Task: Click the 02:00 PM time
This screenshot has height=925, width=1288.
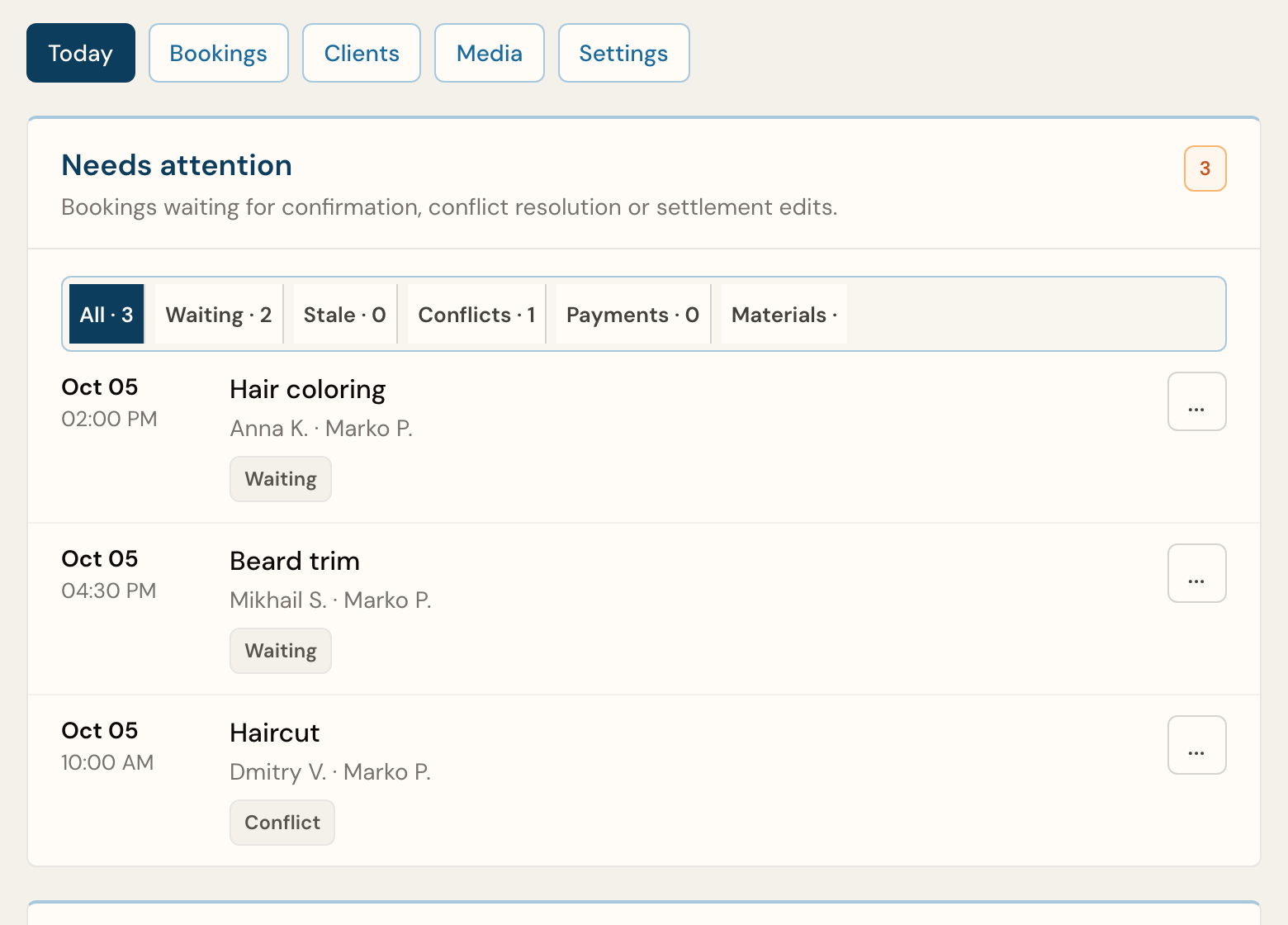Action: (109, 419)
